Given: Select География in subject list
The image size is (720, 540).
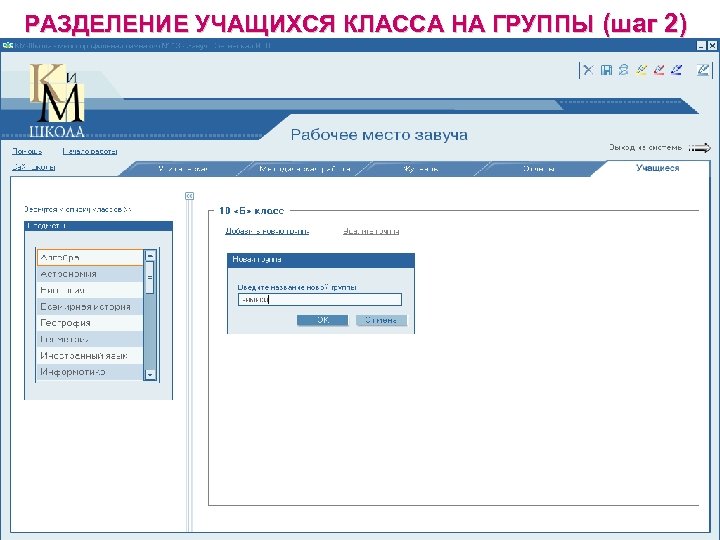Looking at the screenshot, I should click(x=90, y=323).
